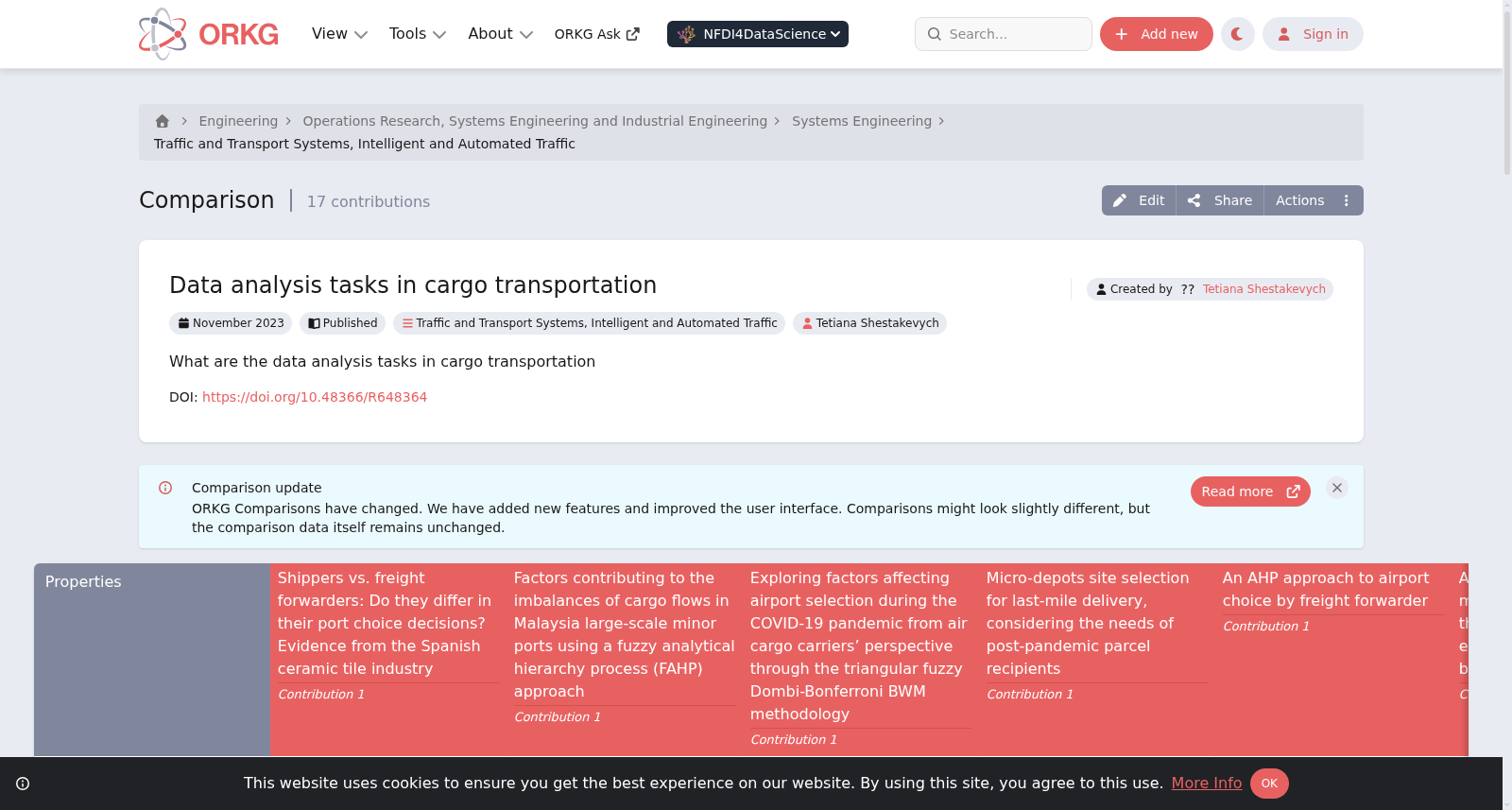The height and width of the screenshot is (810, 1512).
Task: Open Exploring factors affecting airport selection paper
Action: click(859, 646)
